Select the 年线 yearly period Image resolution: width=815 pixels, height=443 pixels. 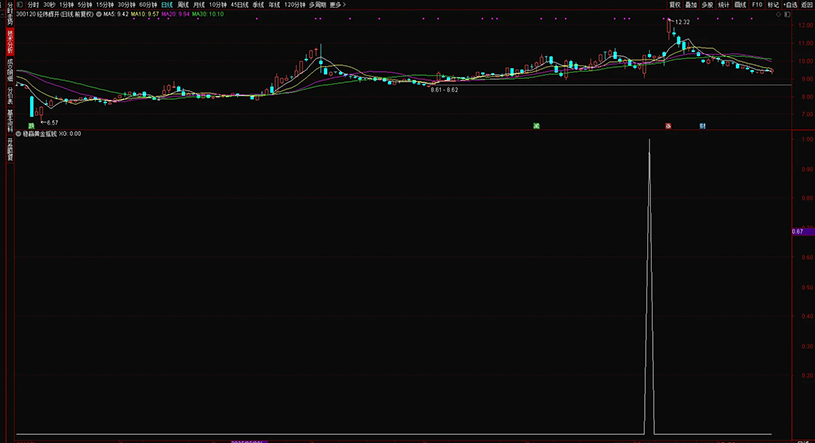tap(274, 5)
